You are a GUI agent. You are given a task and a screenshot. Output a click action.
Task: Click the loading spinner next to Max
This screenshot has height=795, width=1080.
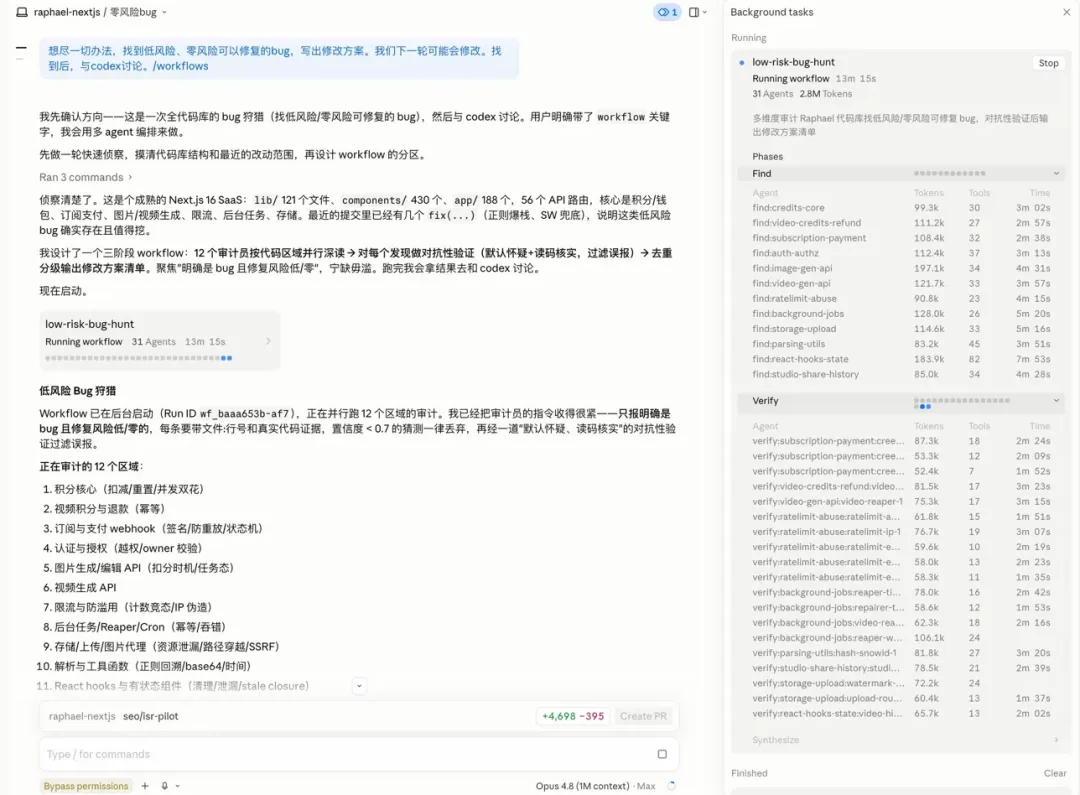[x=672, y=785]
